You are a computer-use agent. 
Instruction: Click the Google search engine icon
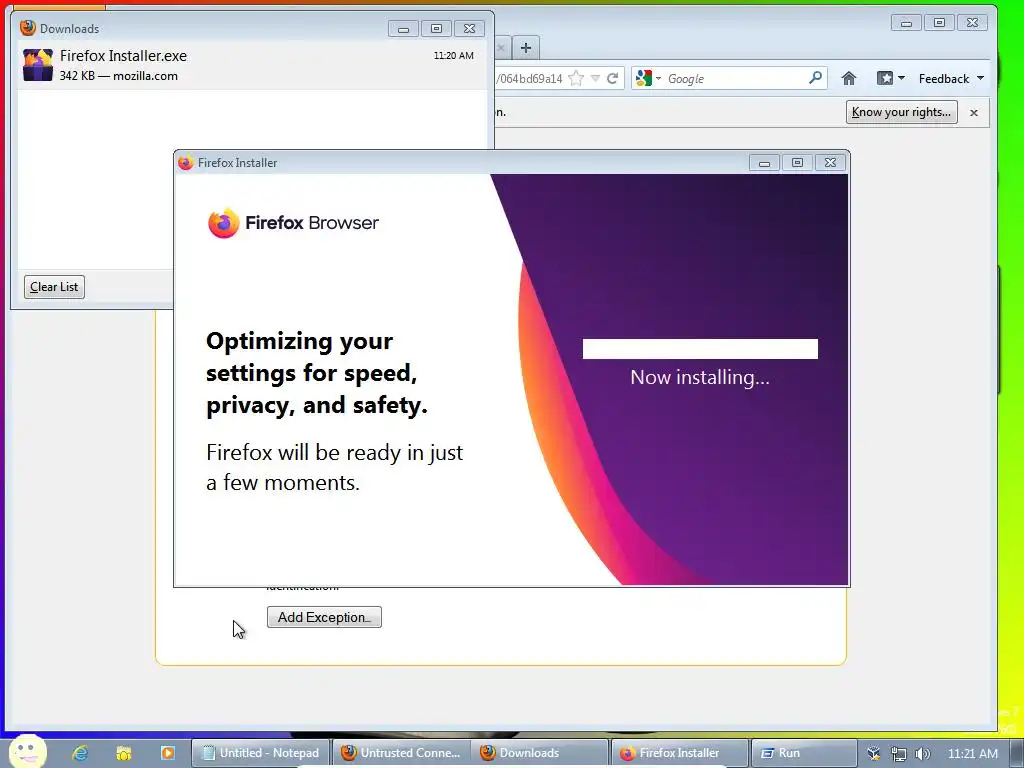(644, 78)
